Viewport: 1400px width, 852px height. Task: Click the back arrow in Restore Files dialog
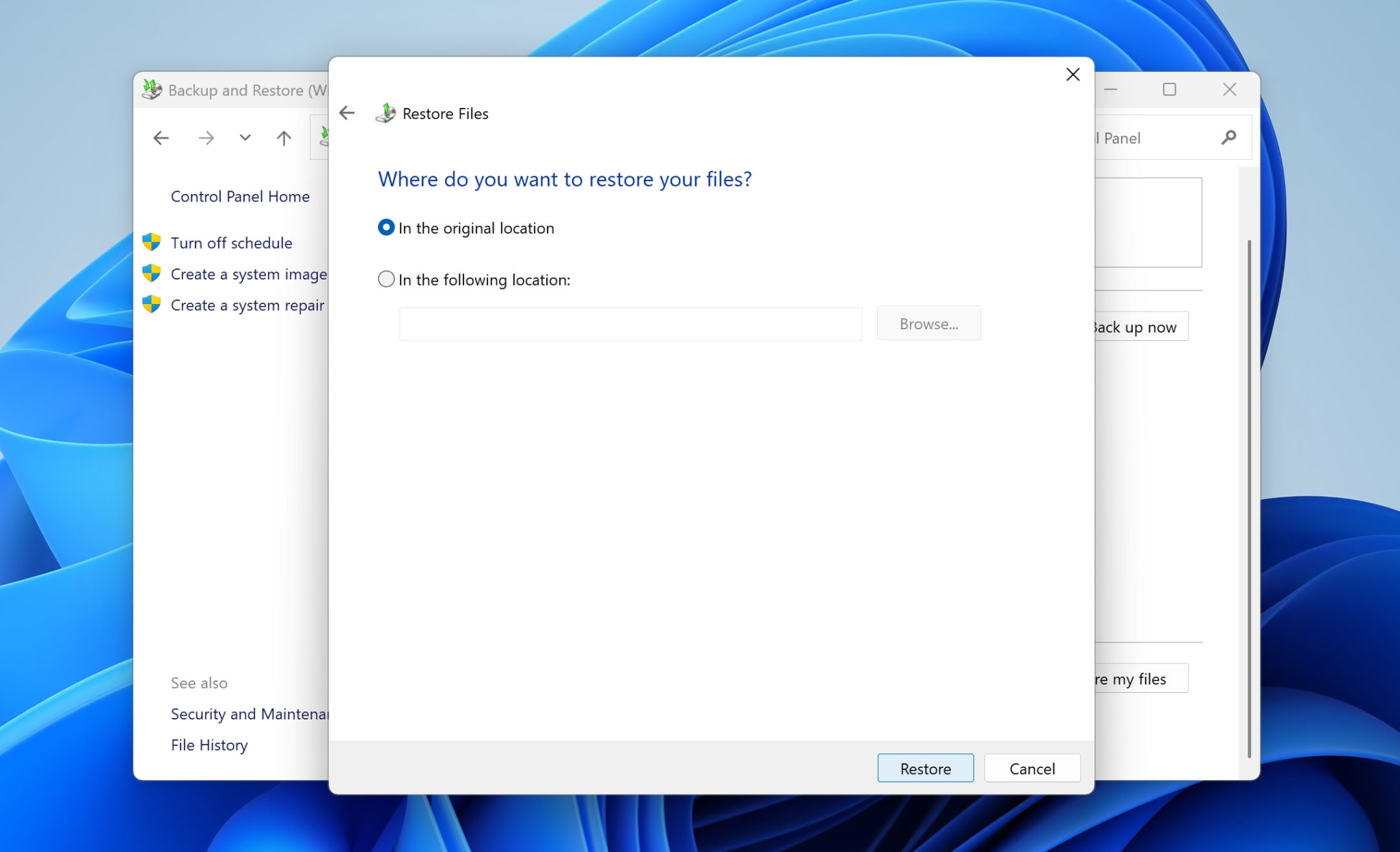(x=347, y=113)
